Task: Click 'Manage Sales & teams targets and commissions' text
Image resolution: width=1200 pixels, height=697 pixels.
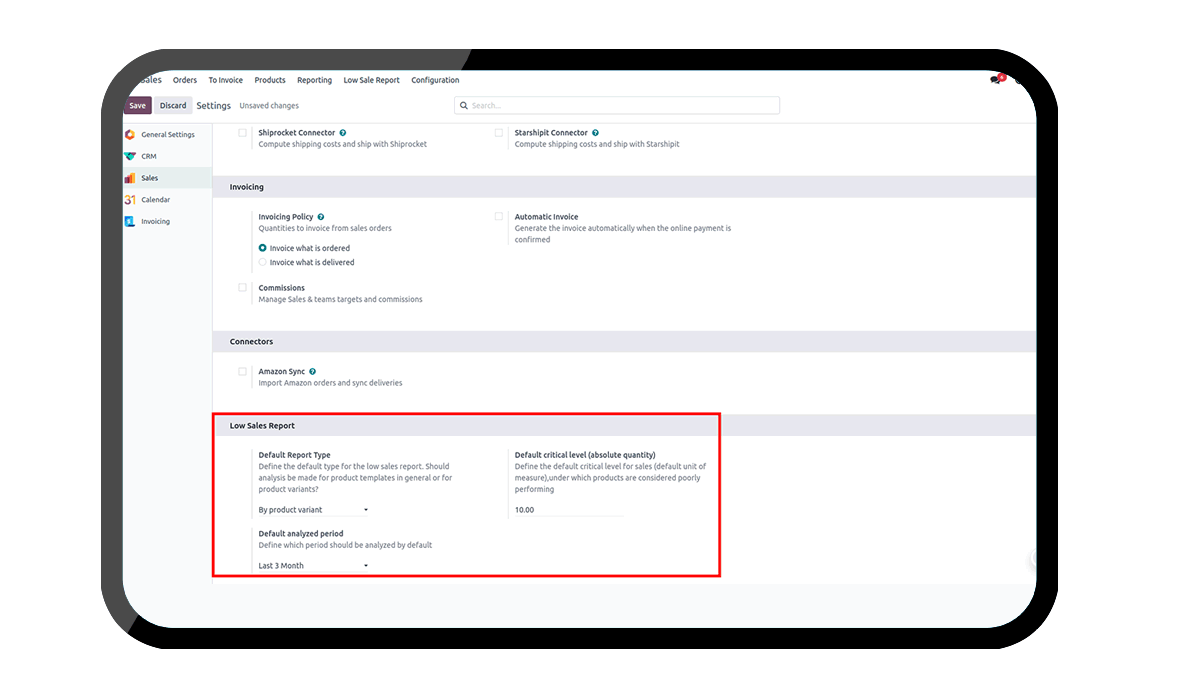Action: [341, 299]
